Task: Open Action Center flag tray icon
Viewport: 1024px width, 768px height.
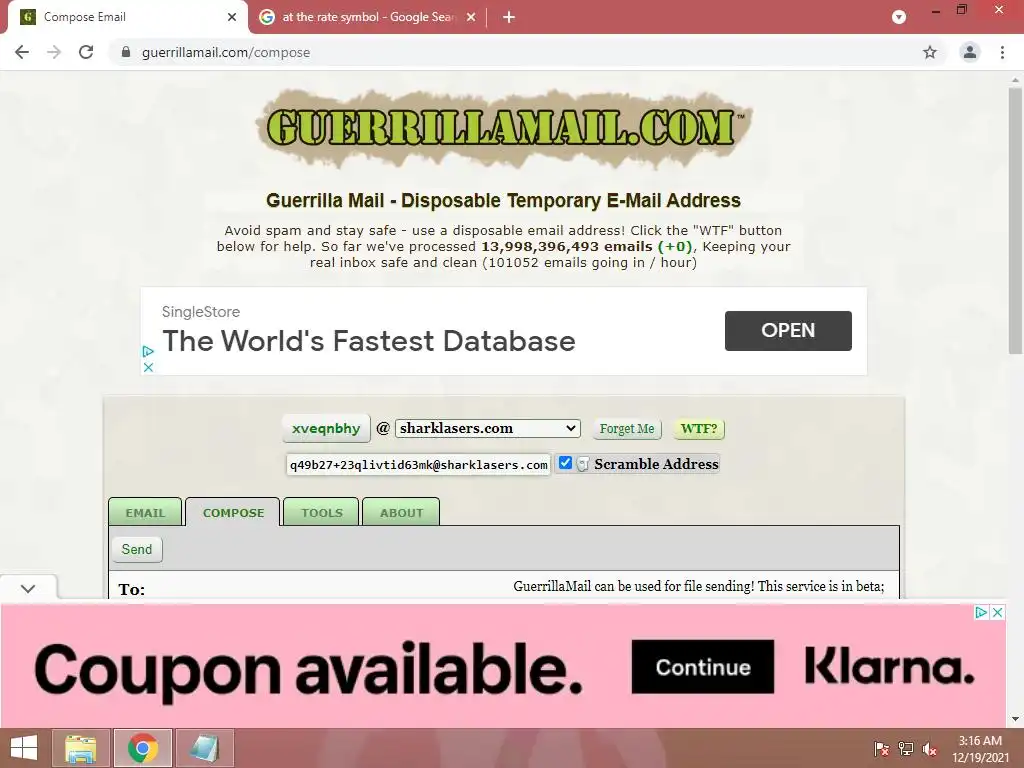Action: pos(881,748)
